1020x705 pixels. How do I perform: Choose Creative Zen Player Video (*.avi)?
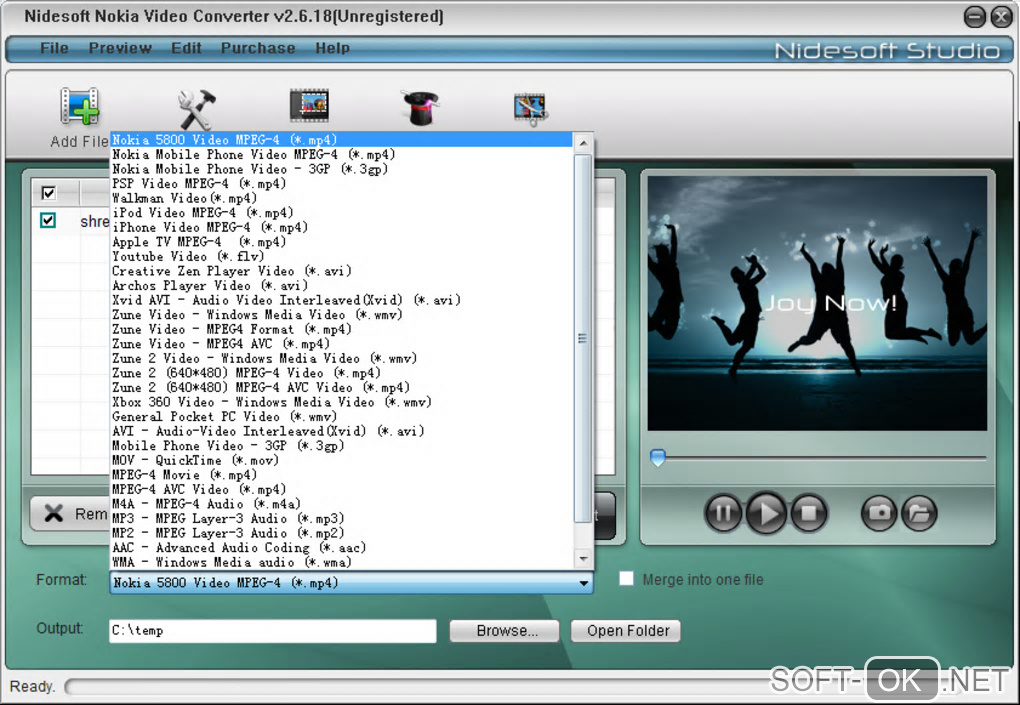[x=342, y=271]
